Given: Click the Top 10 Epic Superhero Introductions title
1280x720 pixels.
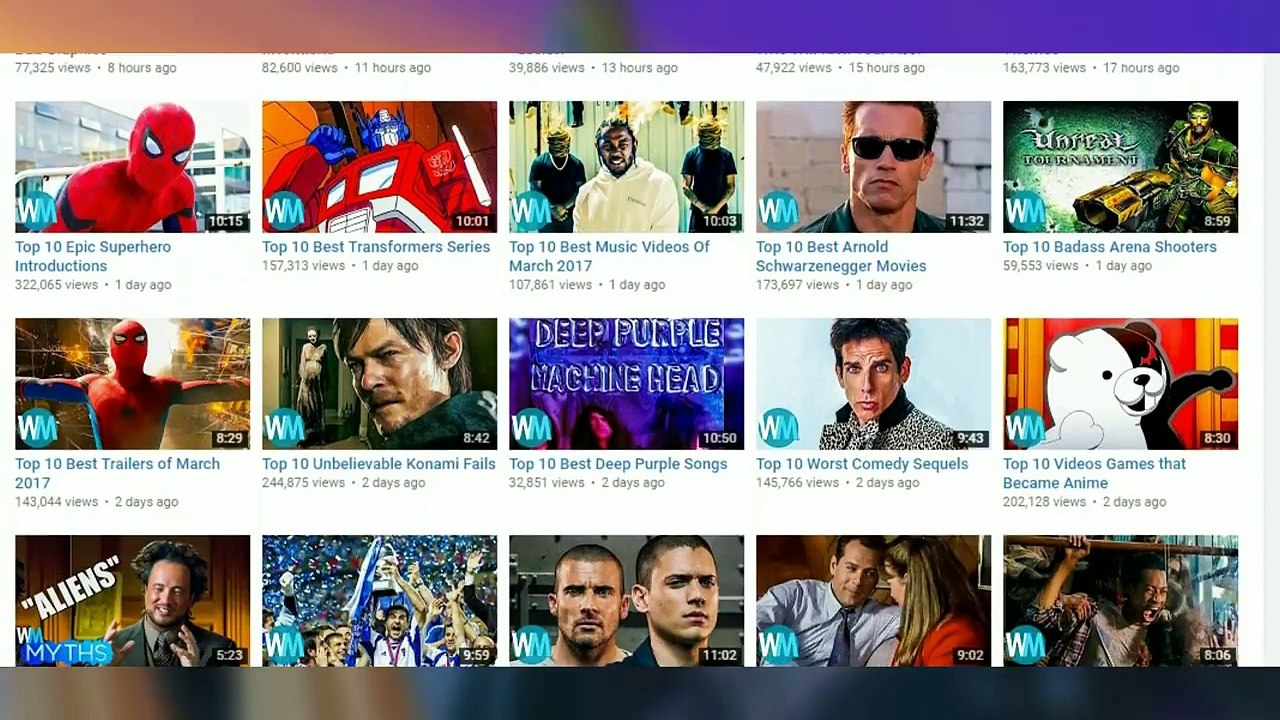Looking at the screenshot, I should point(93,256).
